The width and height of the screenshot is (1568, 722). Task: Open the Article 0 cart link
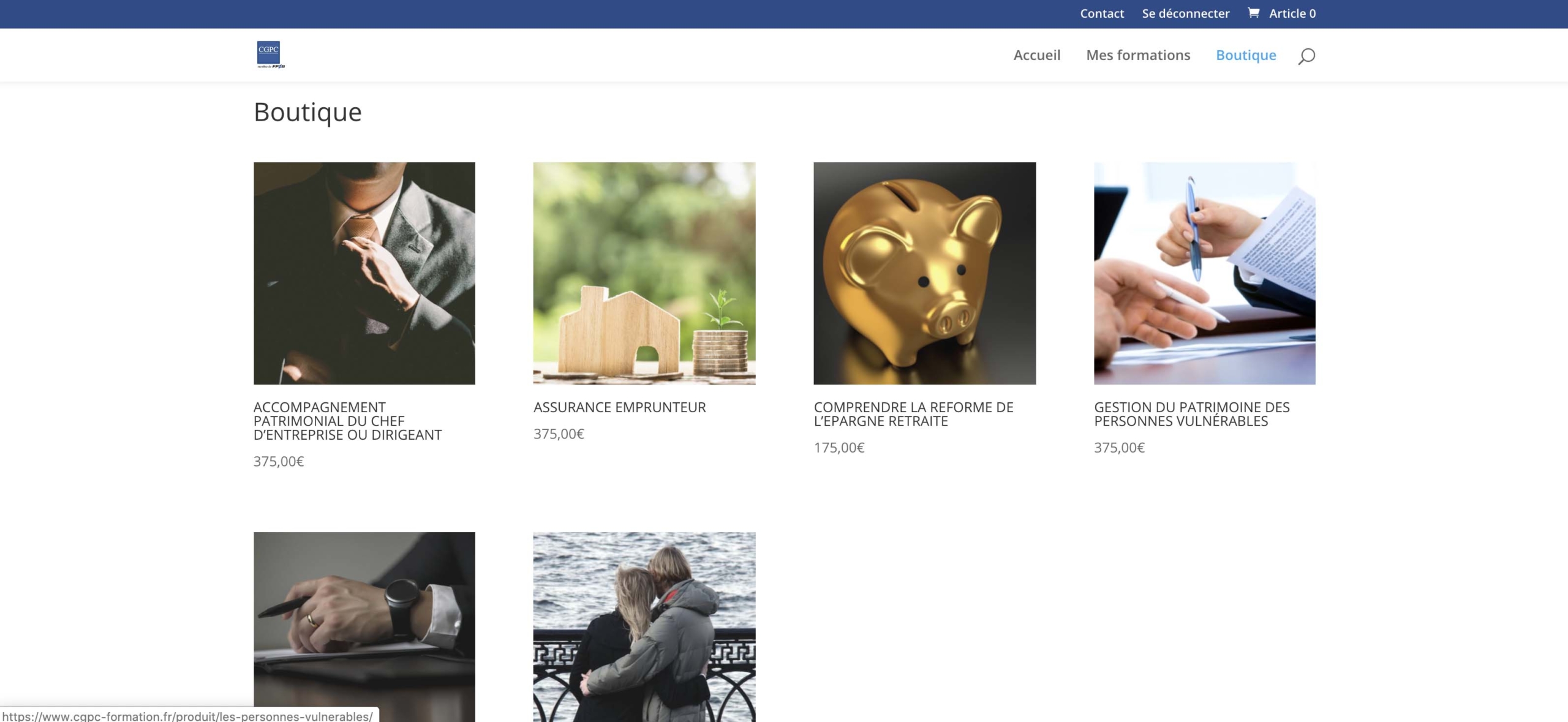point(1292,13)
